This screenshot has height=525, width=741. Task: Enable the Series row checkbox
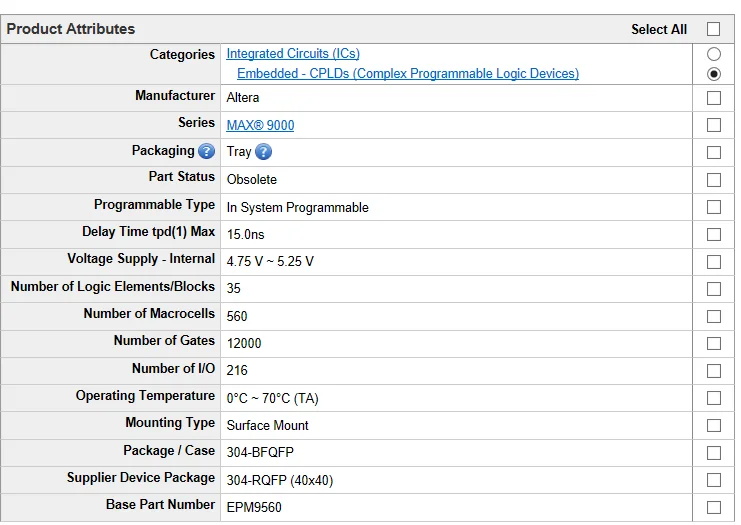click(713, 125)
